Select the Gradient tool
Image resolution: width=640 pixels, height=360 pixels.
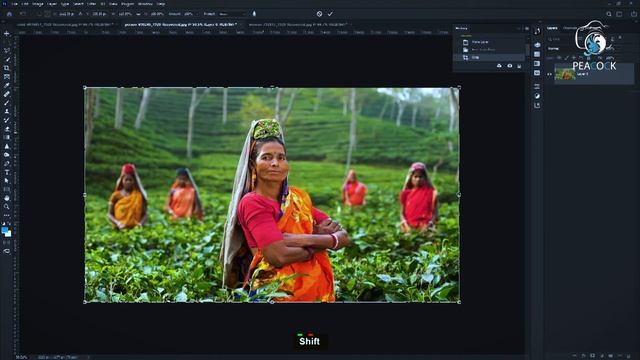(x=7, y=137)
